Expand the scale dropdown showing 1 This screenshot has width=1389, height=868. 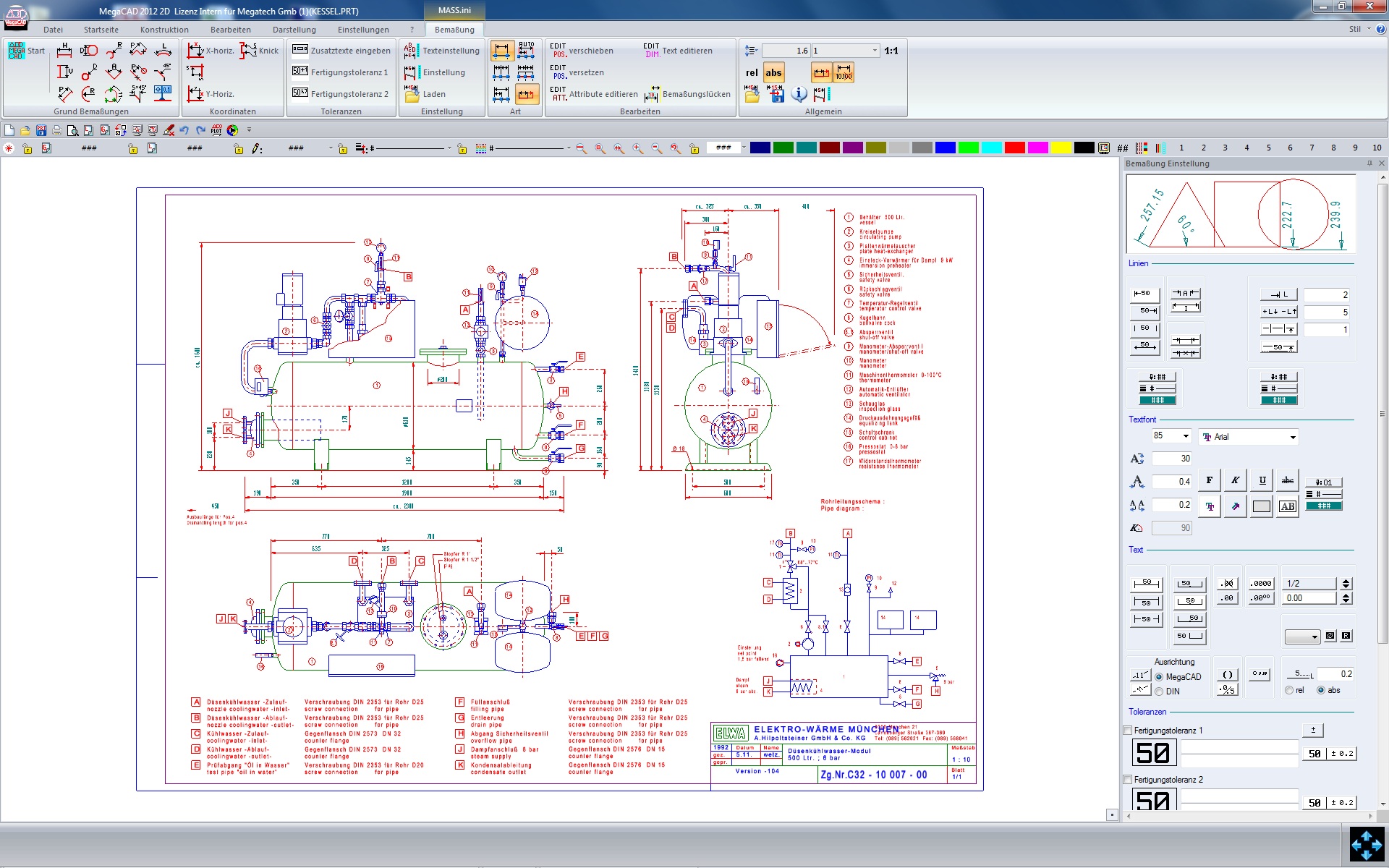coord(875,51)
